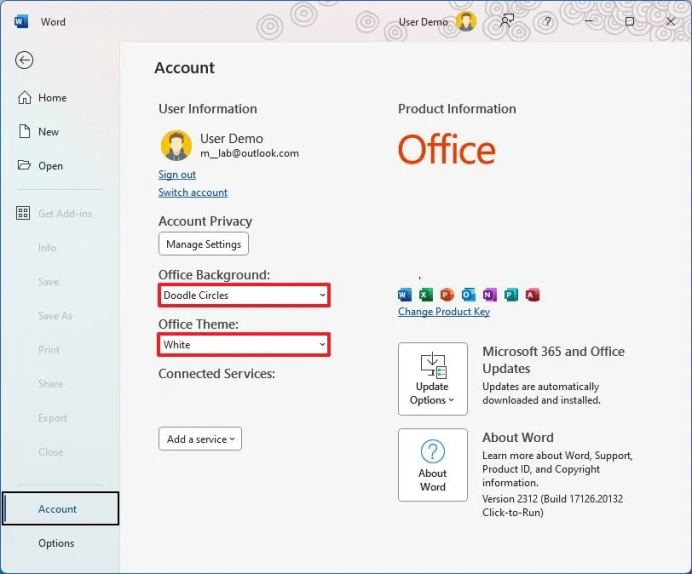Open the Office Background dropdown

[244, 295]
